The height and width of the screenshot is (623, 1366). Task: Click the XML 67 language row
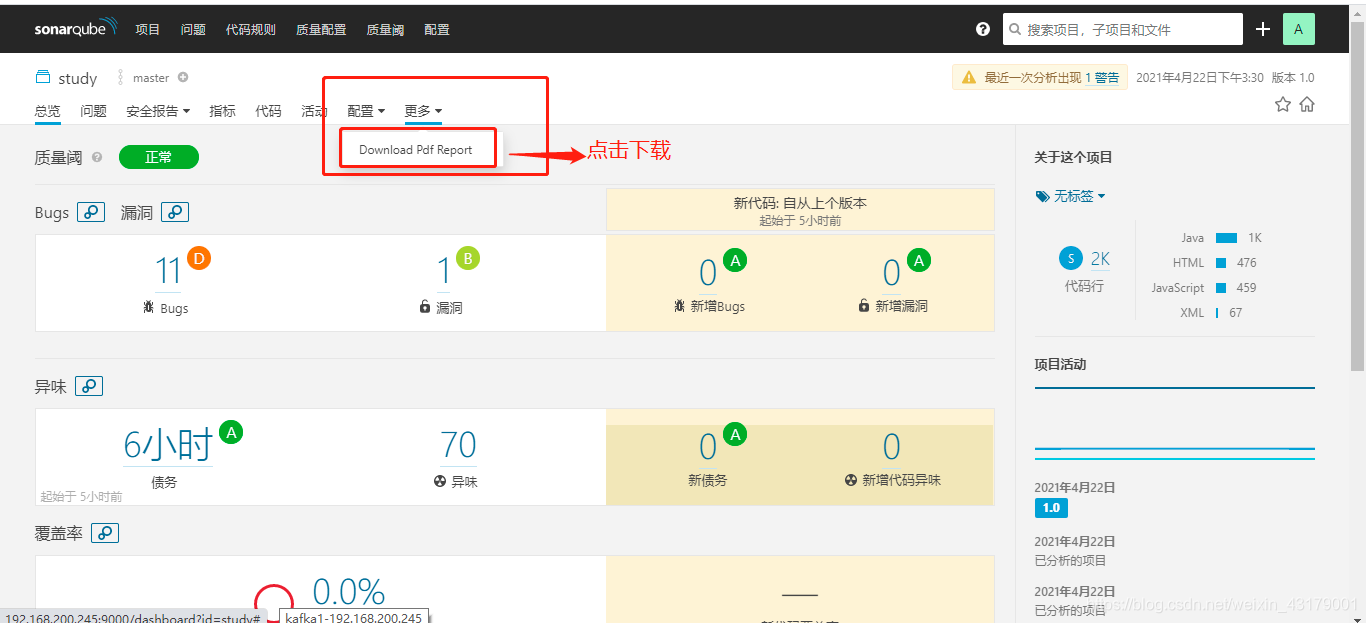[x=1211, y=313]
